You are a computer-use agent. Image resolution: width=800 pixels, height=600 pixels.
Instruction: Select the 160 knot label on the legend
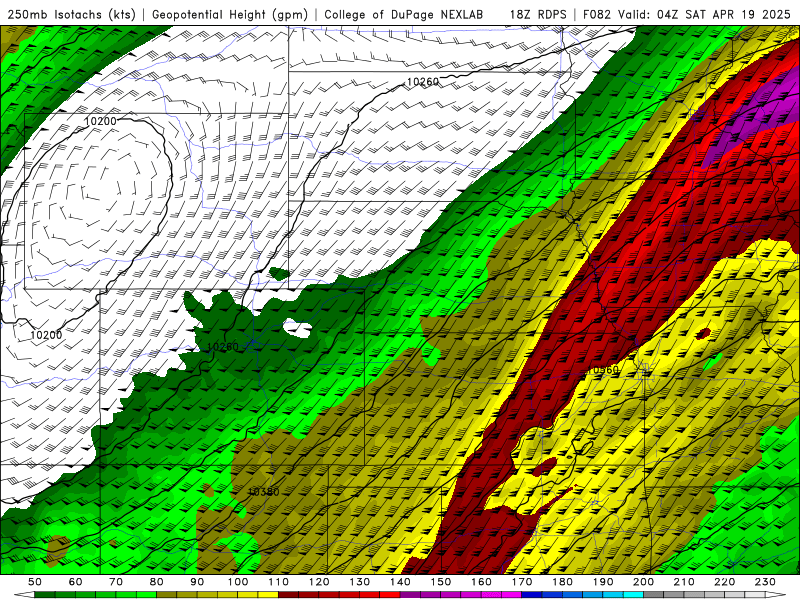(481, 582)
